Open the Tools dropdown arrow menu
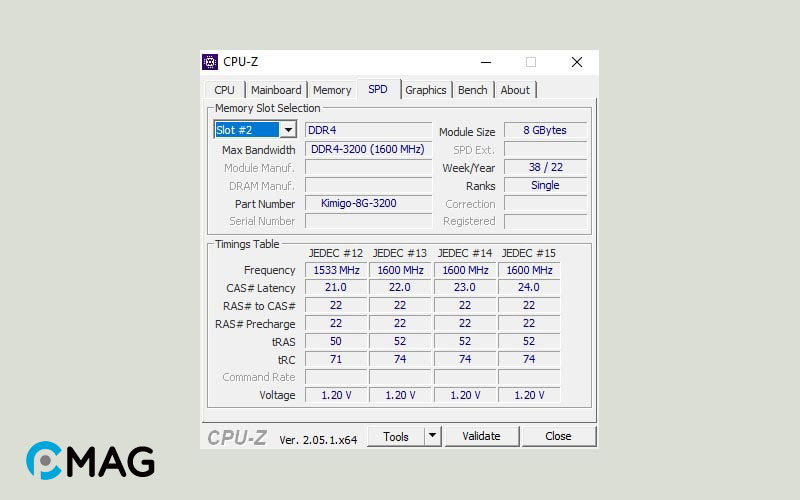The width and height of the screenshot is (800, 500). click(432, 436)
